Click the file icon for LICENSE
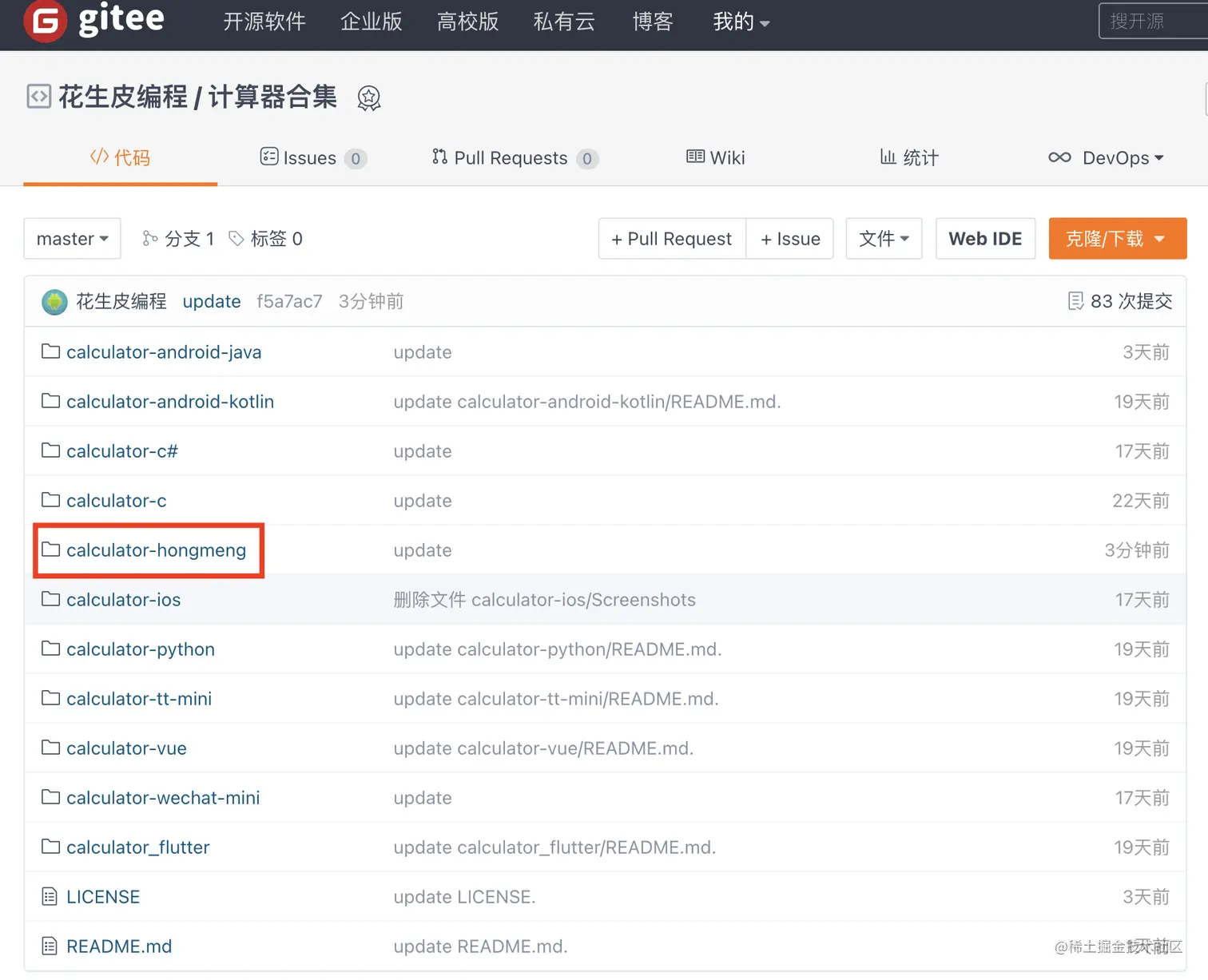Viewport: 1208px width, 980px height. [50, 897]
